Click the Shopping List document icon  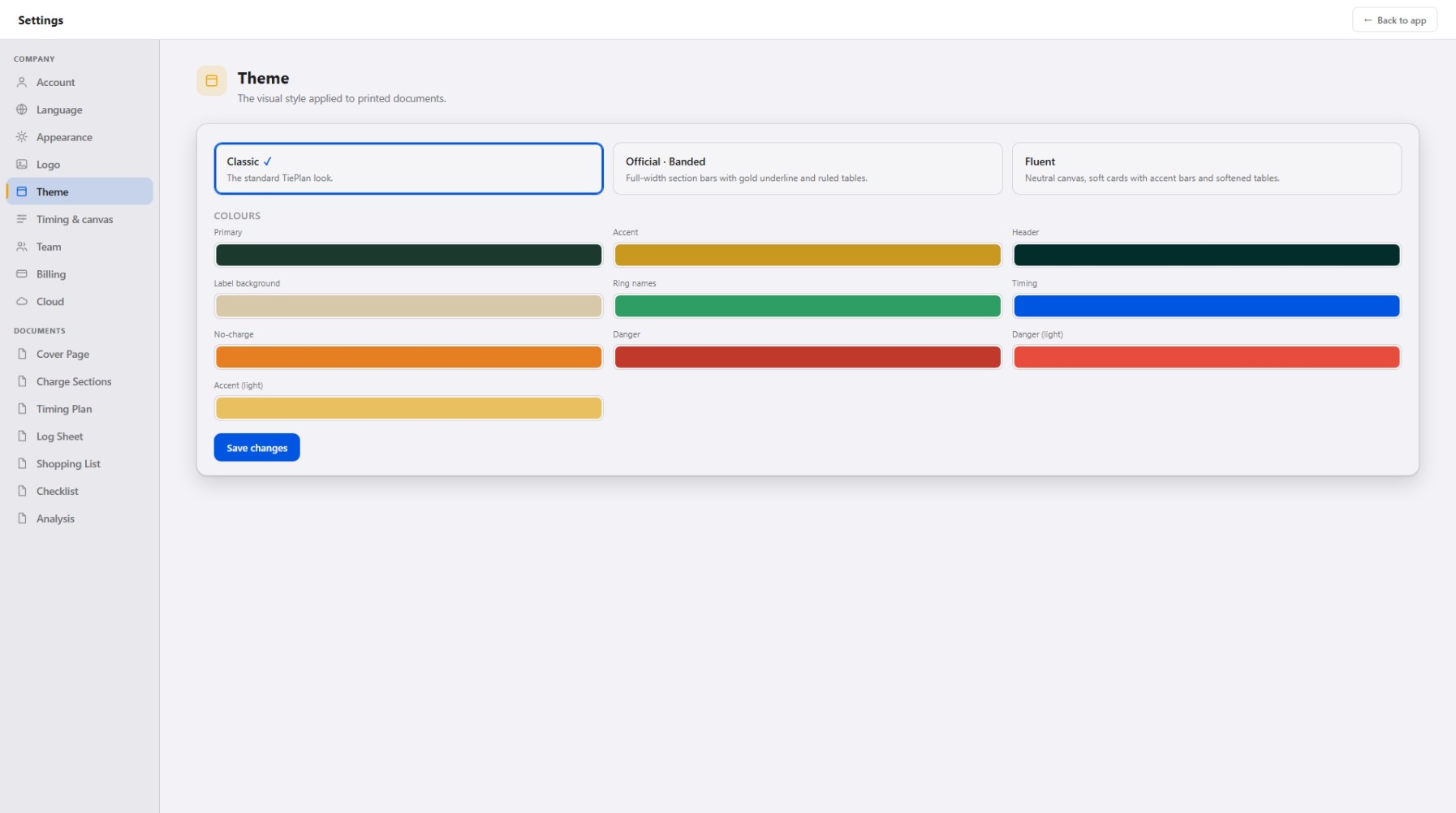click(x=22, y=463)
